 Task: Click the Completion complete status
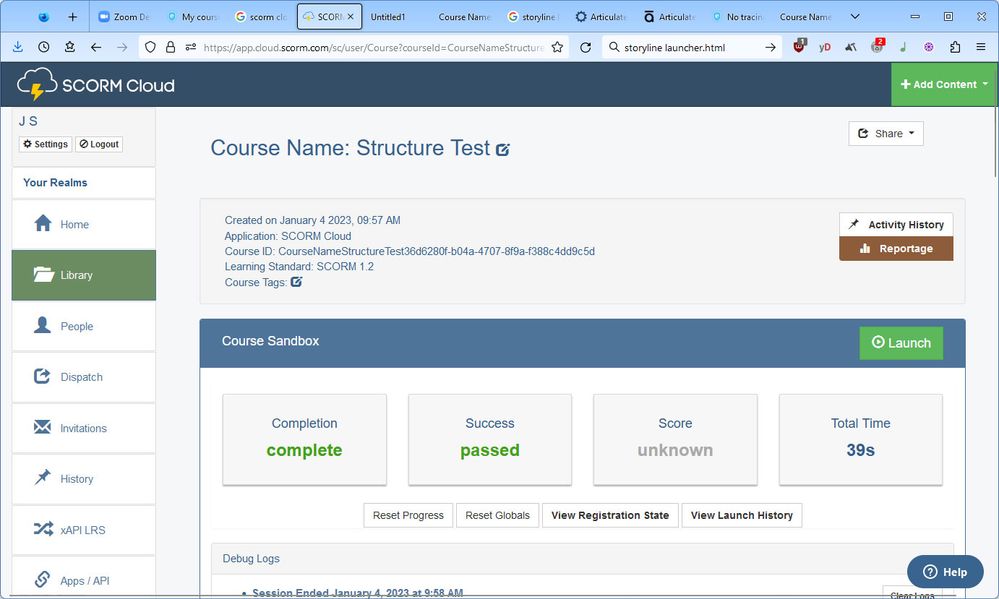tap(304, 450)
